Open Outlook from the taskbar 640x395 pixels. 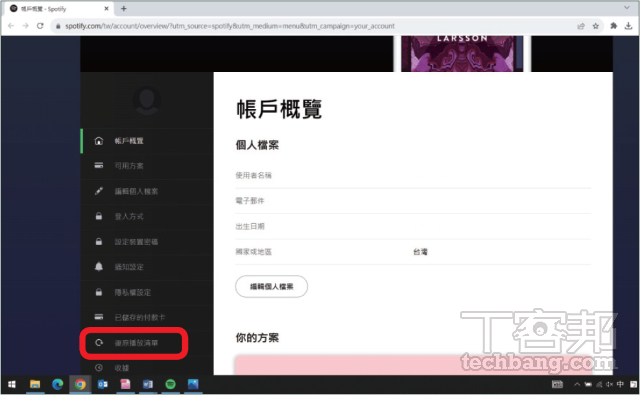103,384
